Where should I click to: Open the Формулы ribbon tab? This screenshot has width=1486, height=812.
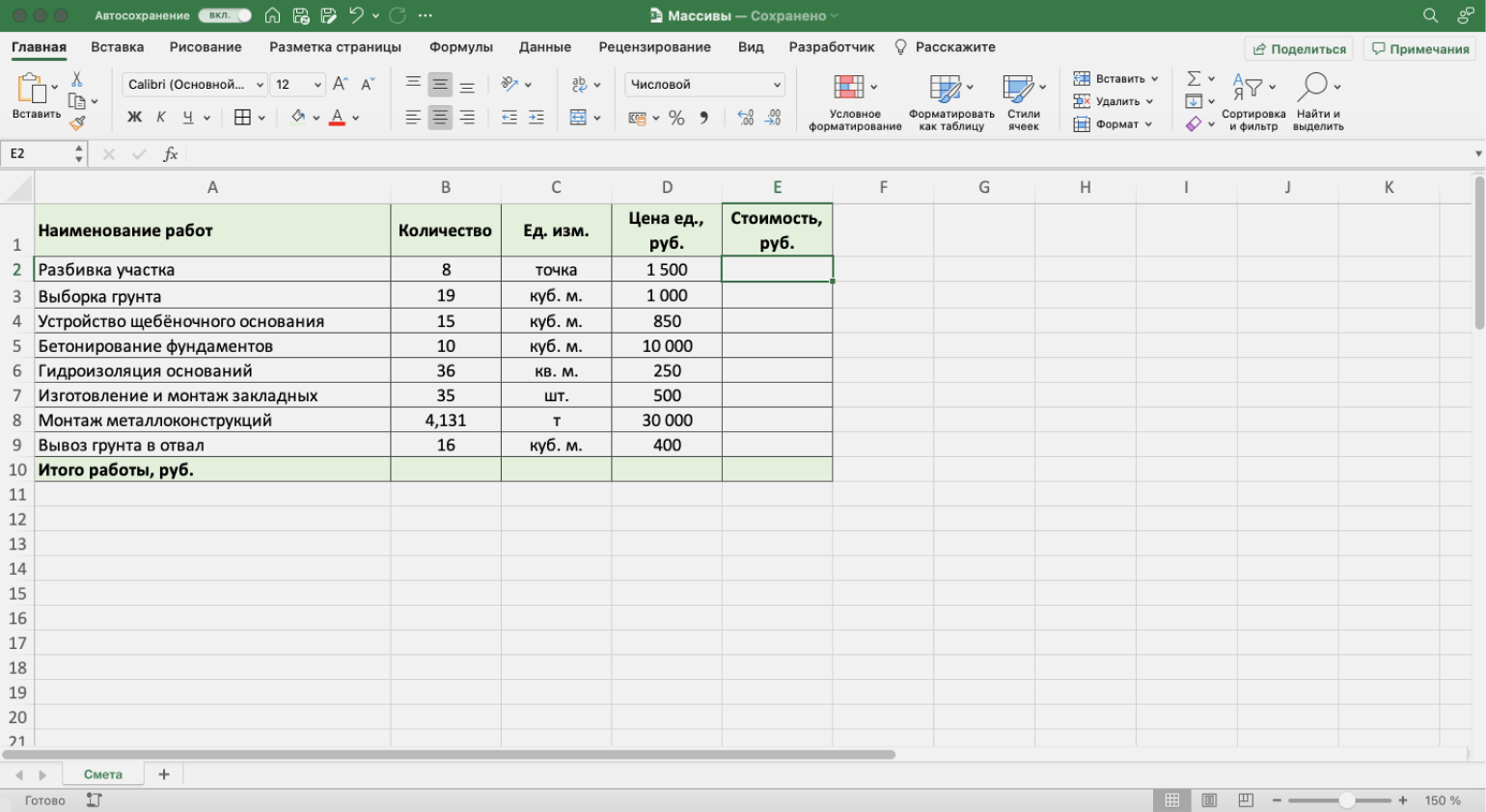(460, 47)
